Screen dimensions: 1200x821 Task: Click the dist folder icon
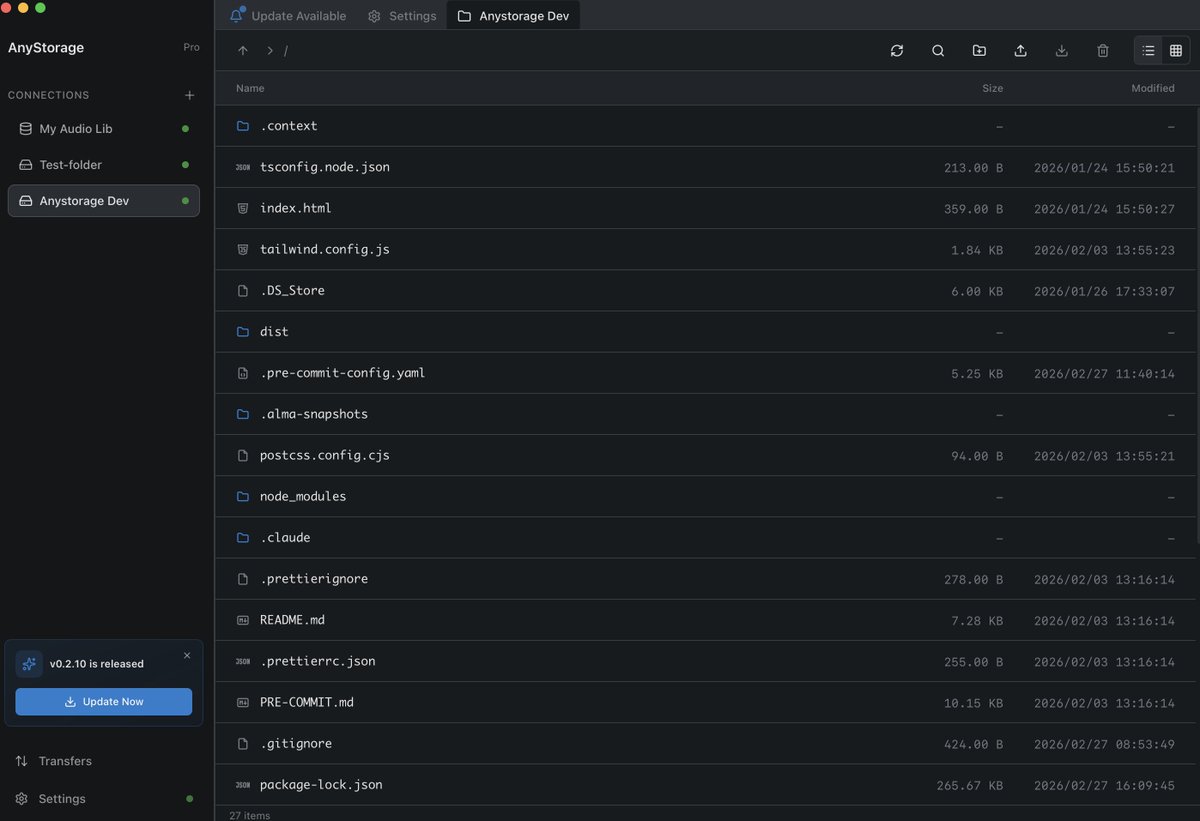click(242, 332)
